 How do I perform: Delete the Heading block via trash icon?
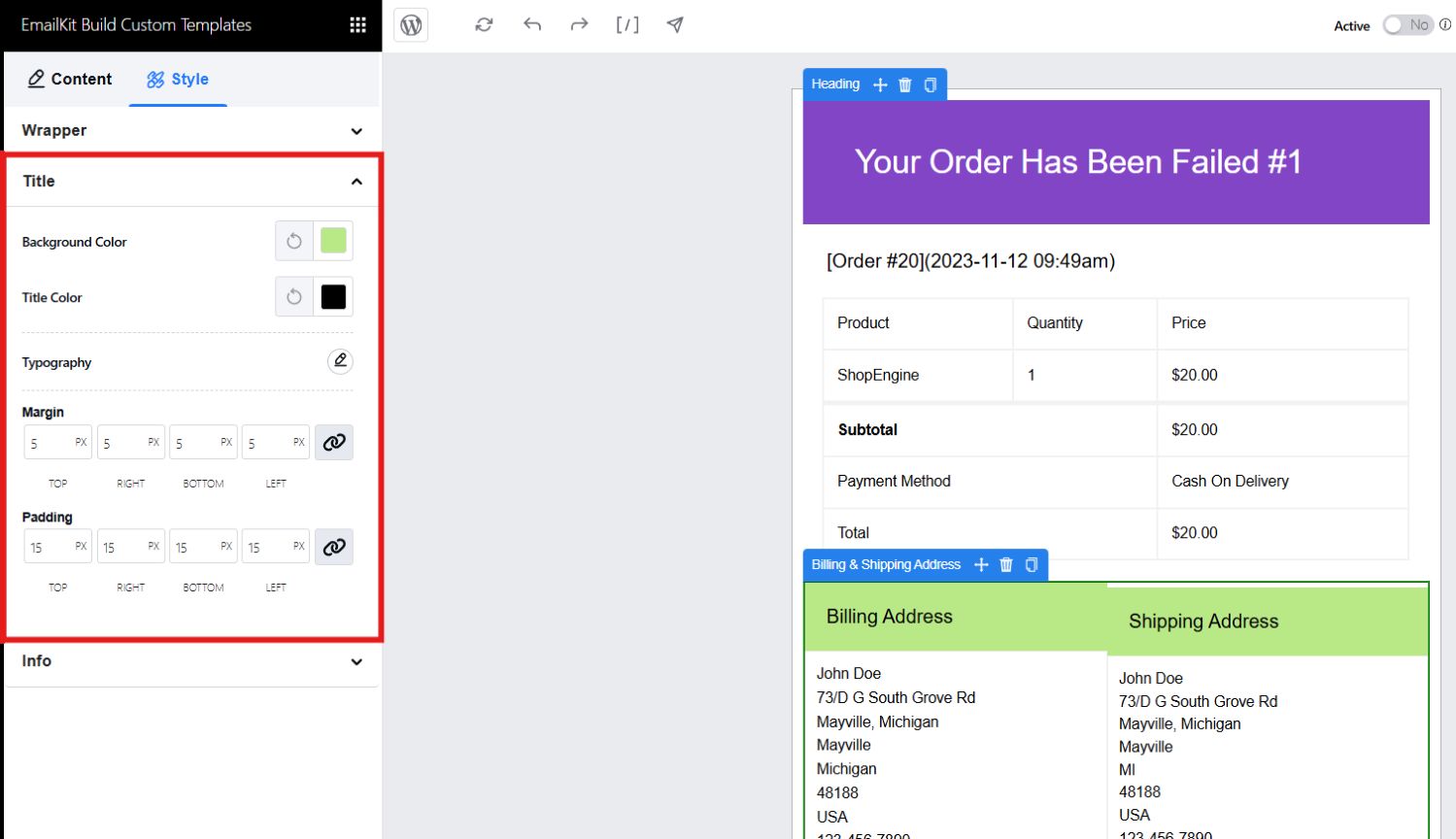click(x=903, y=84)
